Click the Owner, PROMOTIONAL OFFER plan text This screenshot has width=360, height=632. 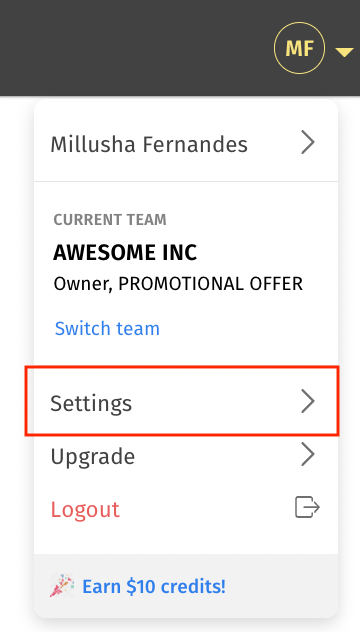coord(178,284)
